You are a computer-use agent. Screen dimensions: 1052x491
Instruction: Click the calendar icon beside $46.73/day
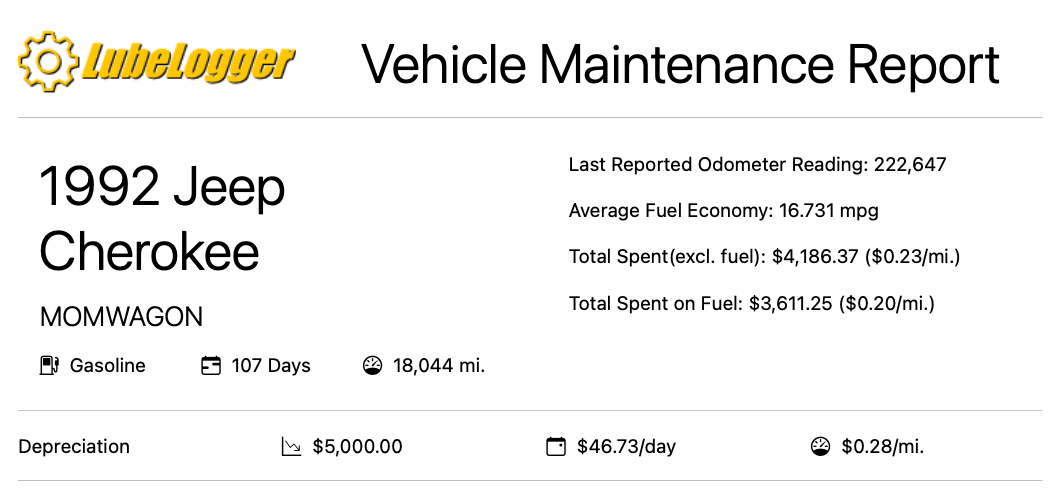pyautogui.click(x=556, y=447)
